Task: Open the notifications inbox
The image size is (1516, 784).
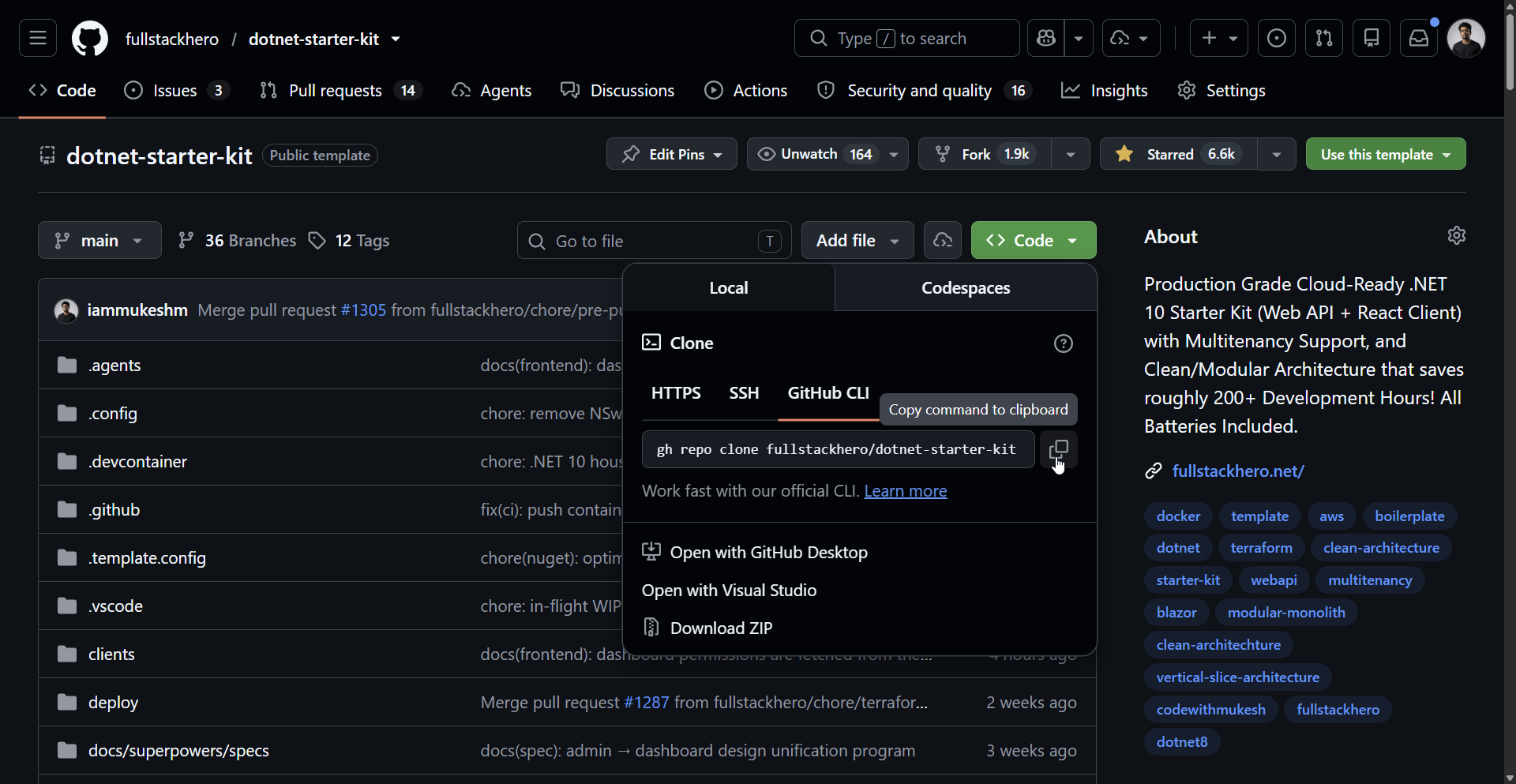Action: [x=1419, y=38]
